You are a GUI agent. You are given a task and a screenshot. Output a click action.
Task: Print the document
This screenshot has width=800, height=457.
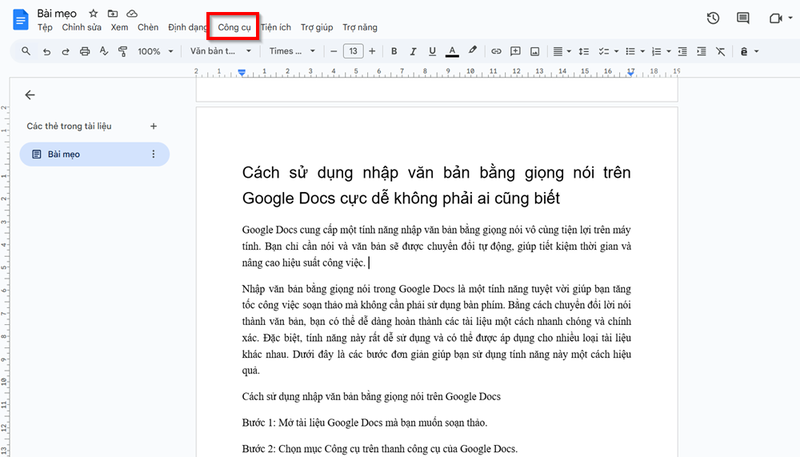[x=85, y=51]
